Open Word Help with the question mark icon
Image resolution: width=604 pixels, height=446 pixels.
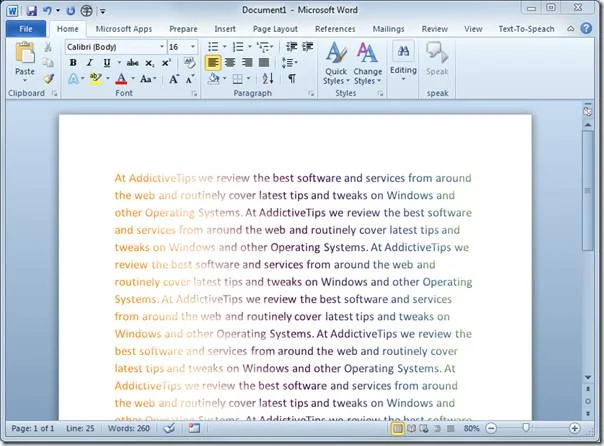click(586, 29)
